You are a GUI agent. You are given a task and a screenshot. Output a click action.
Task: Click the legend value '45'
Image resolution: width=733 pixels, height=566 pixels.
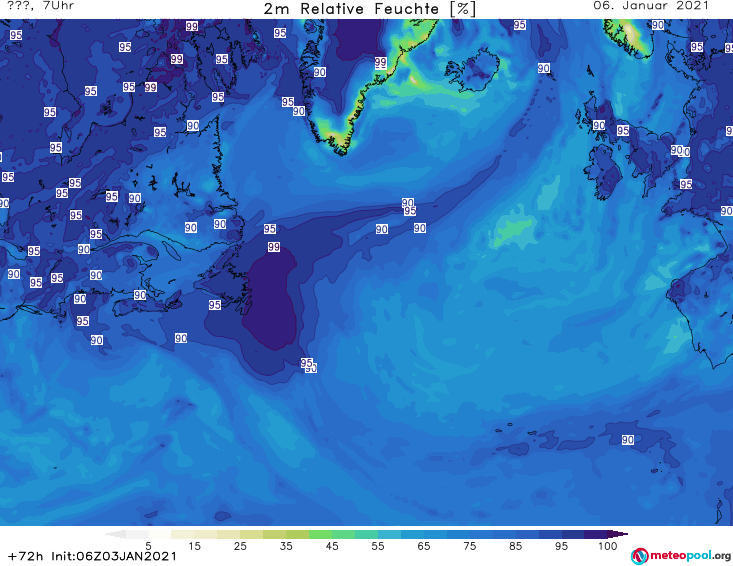[x=332, y=546]
